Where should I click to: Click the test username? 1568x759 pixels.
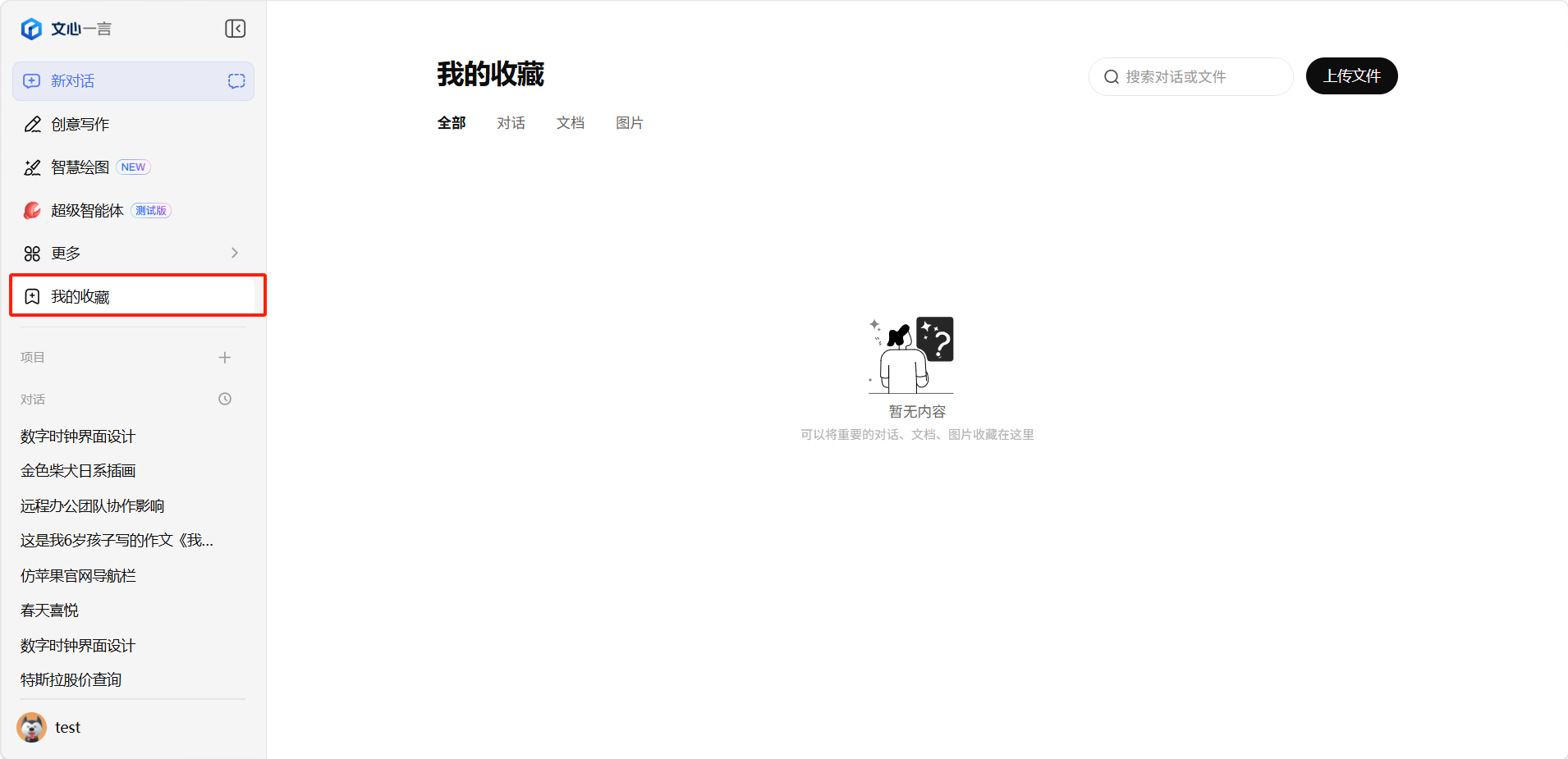pos(67,727)
